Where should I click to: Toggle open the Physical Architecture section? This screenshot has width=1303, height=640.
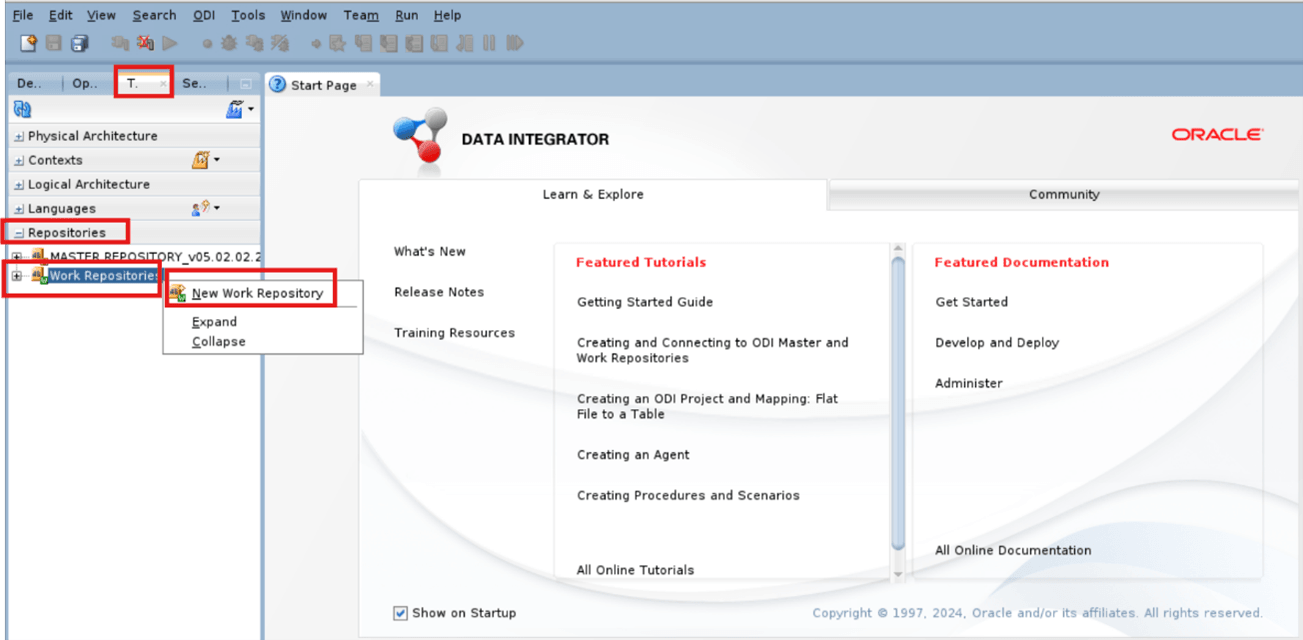click(19, 135)
